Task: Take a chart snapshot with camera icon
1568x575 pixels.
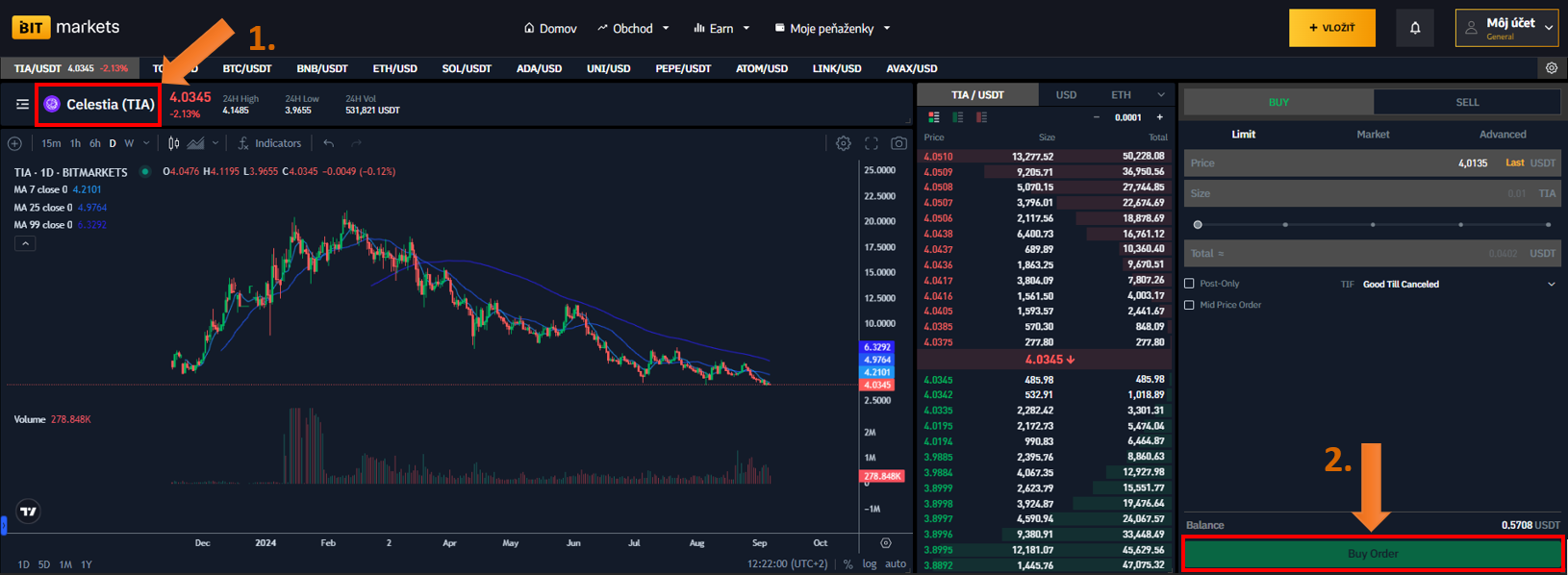Action: click(x=898, y=143)
